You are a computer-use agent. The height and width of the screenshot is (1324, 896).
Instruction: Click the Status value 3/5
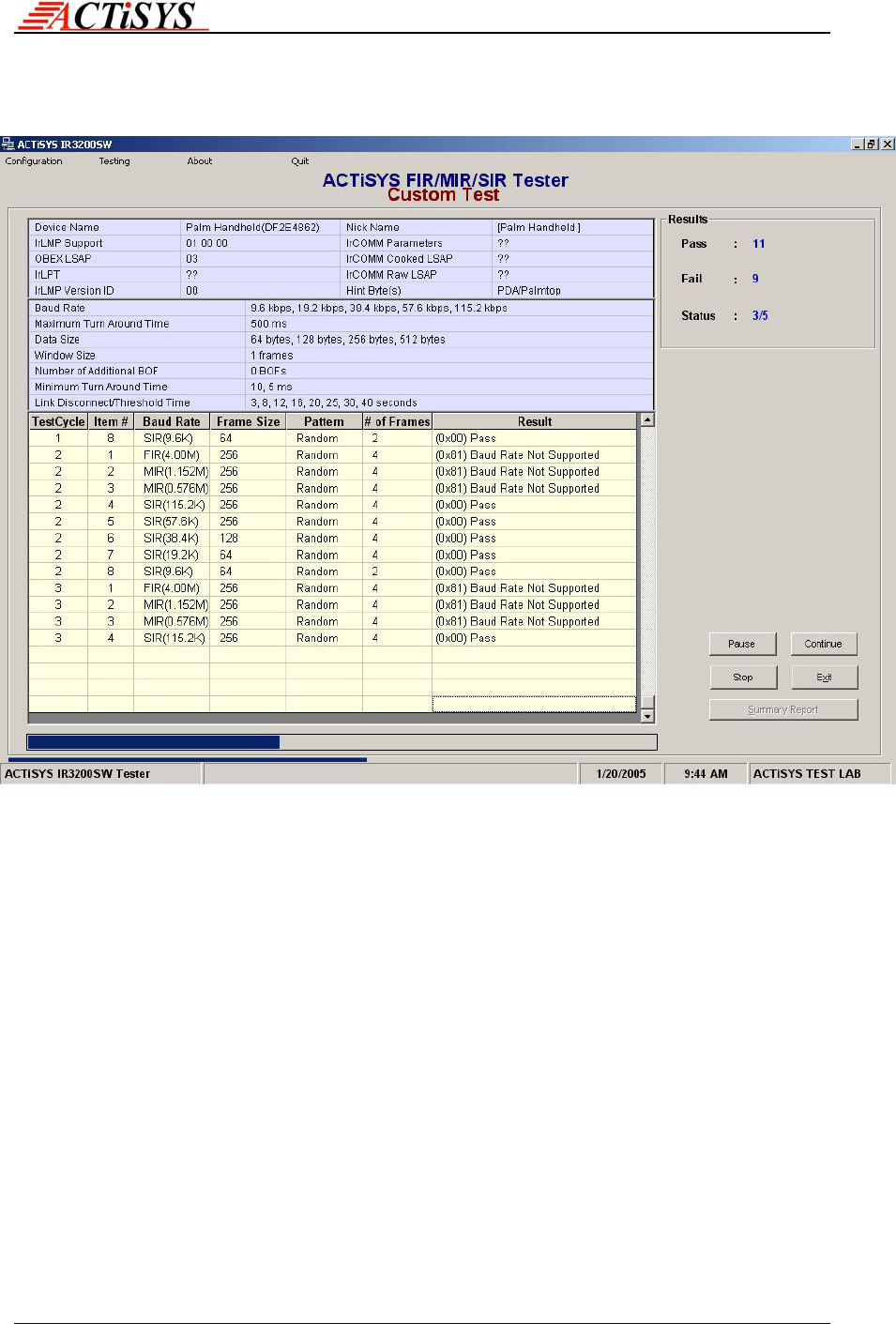[760, 316]
